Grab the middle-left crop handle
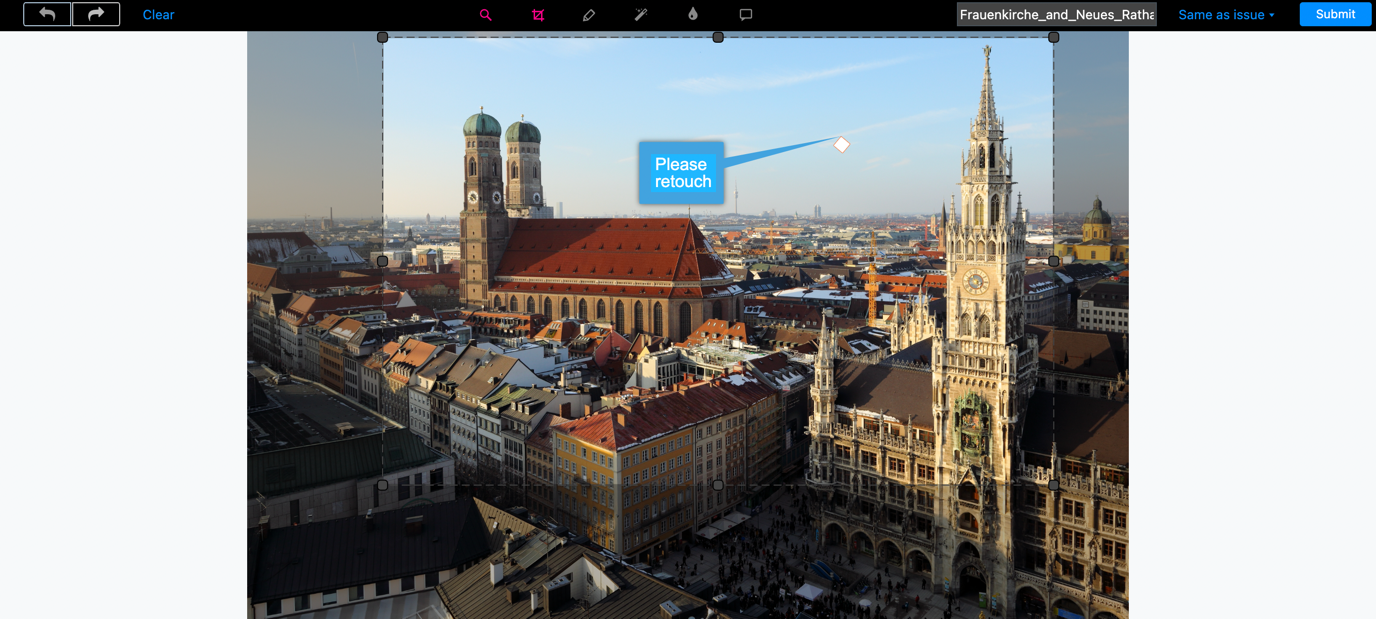This screenshot has width=1376, height=619. pos(383,260)
